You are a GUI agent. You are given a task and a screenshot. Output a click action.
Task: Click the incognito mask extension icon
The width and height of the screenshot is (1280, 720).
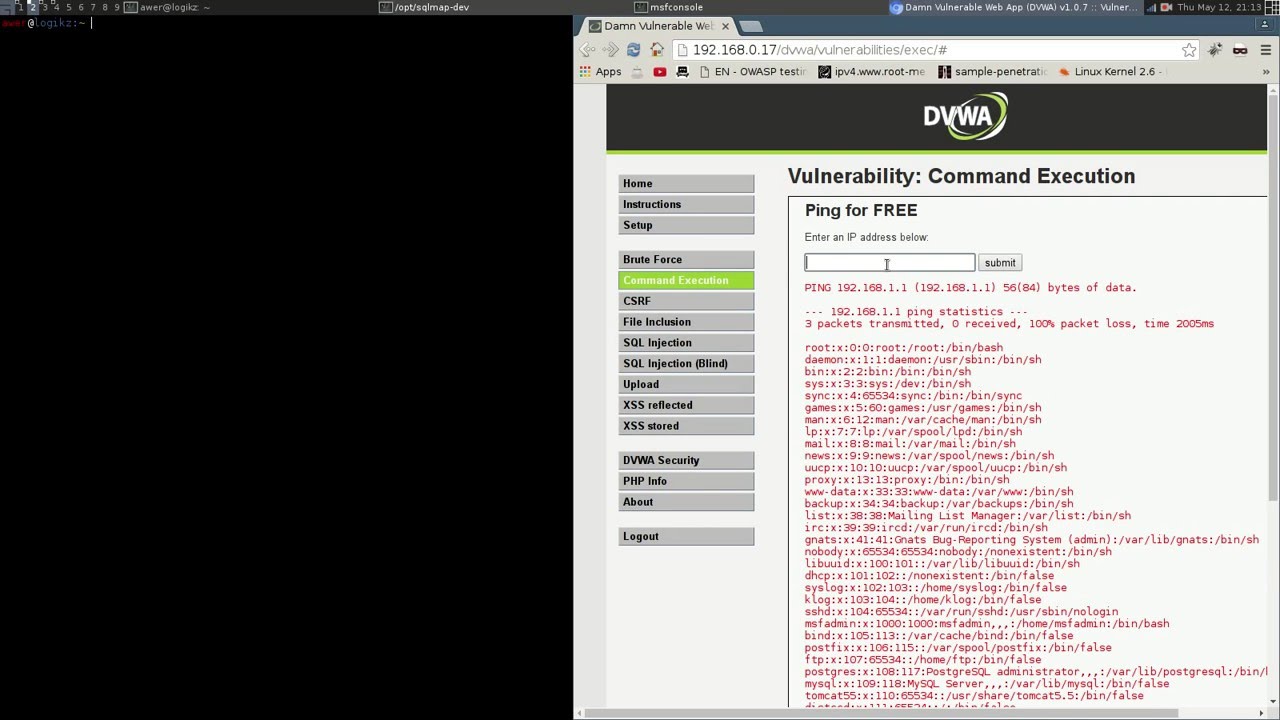1240,50
